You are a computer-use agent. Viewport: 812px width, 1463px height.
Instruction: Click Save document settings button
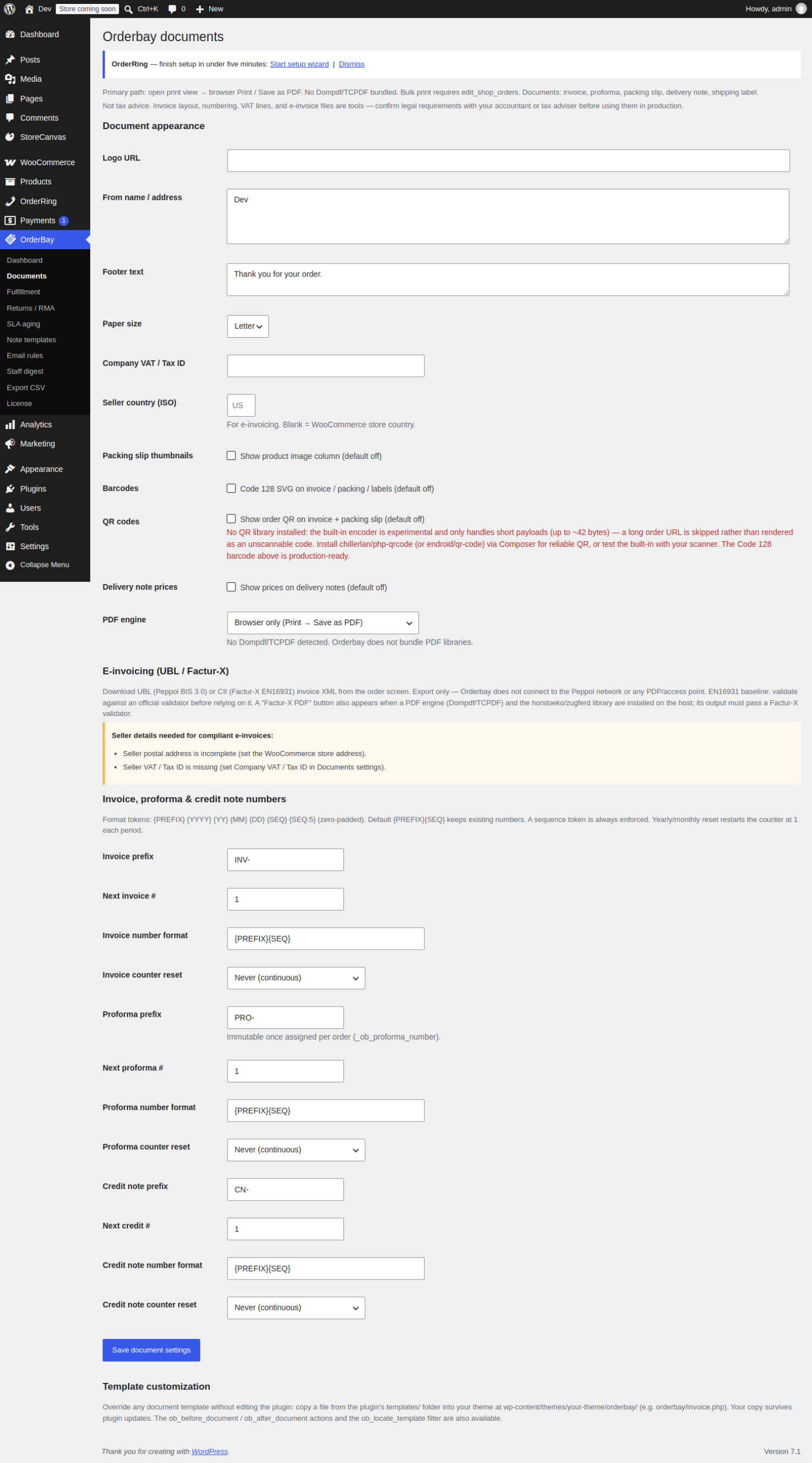point(151,1350)
